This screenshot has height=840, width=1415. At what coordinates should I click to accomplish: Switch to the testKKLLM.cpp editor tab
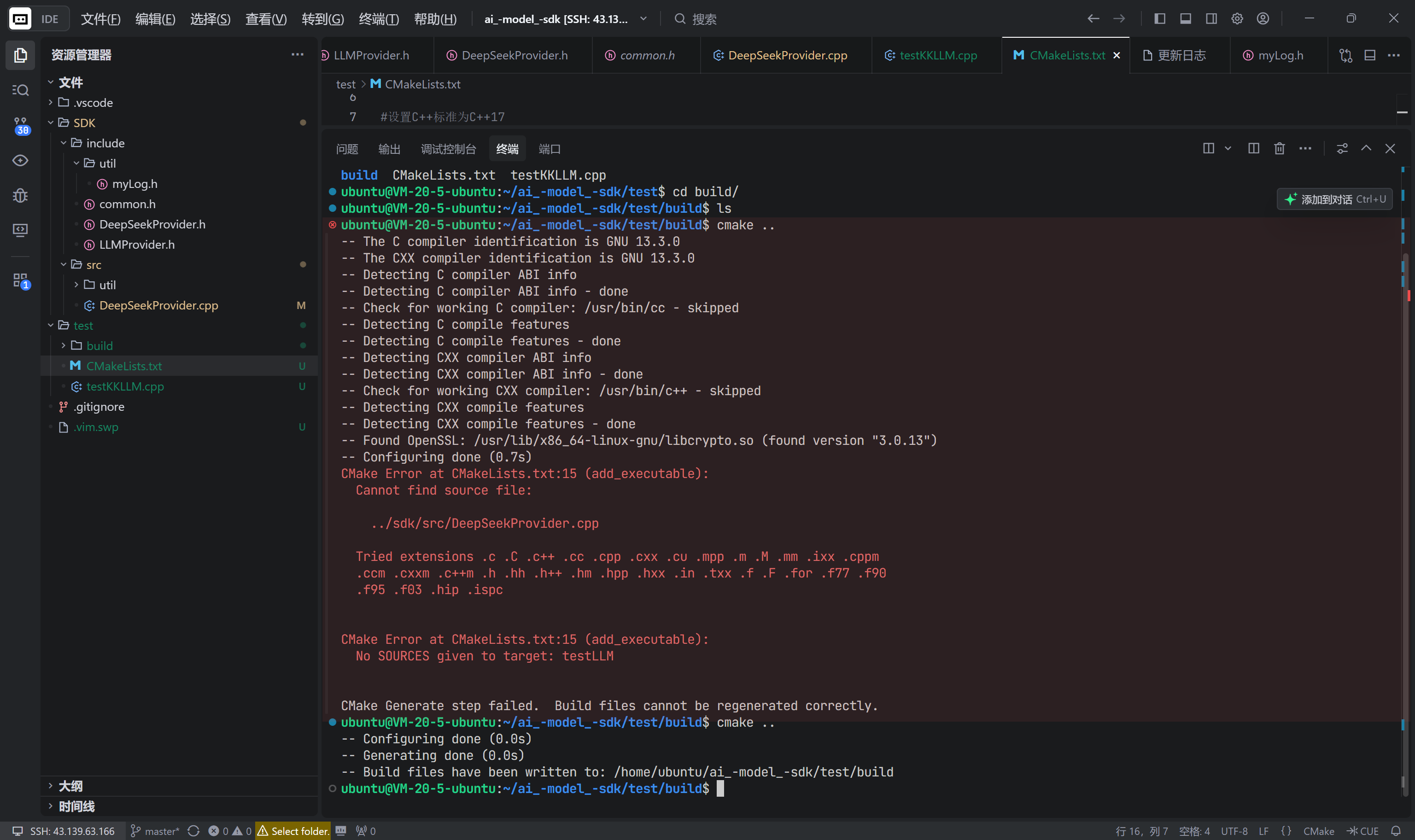pyautogui.click(x=937, y=55)
